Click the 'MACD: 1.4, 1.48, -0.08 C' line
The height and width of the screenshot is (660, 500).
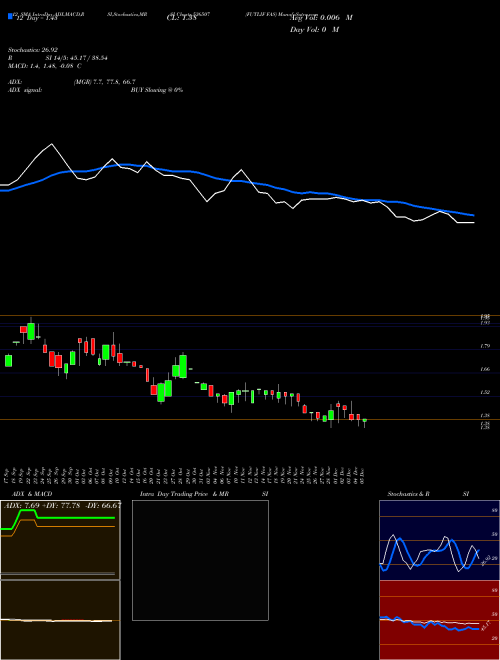45,66
